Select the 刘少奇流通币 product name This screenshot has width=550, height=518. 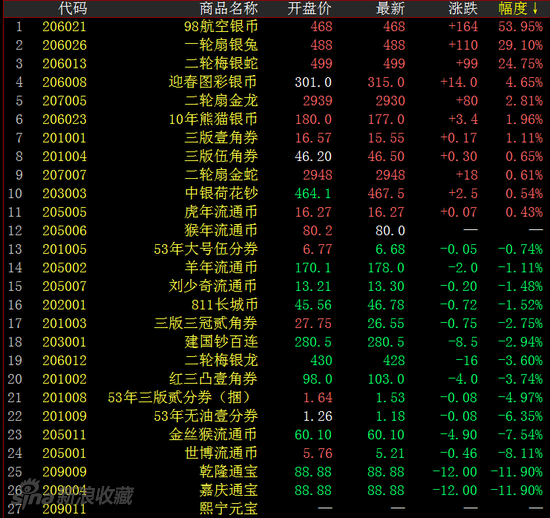tap(213, 287)
